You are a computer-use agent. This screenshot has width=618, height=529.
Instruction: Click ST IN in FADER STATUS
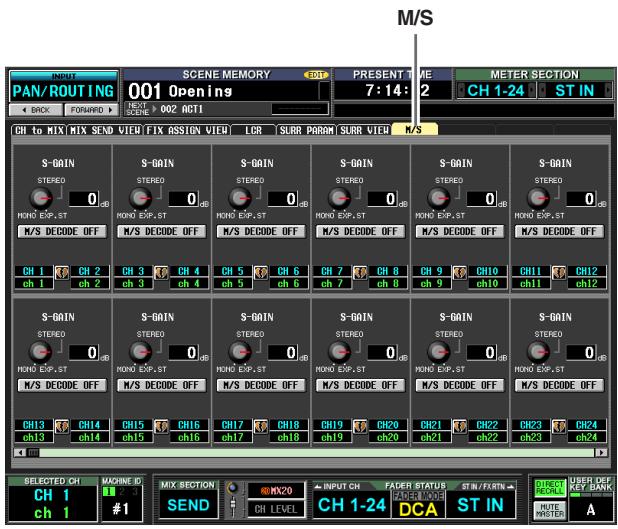click(480, 505)
